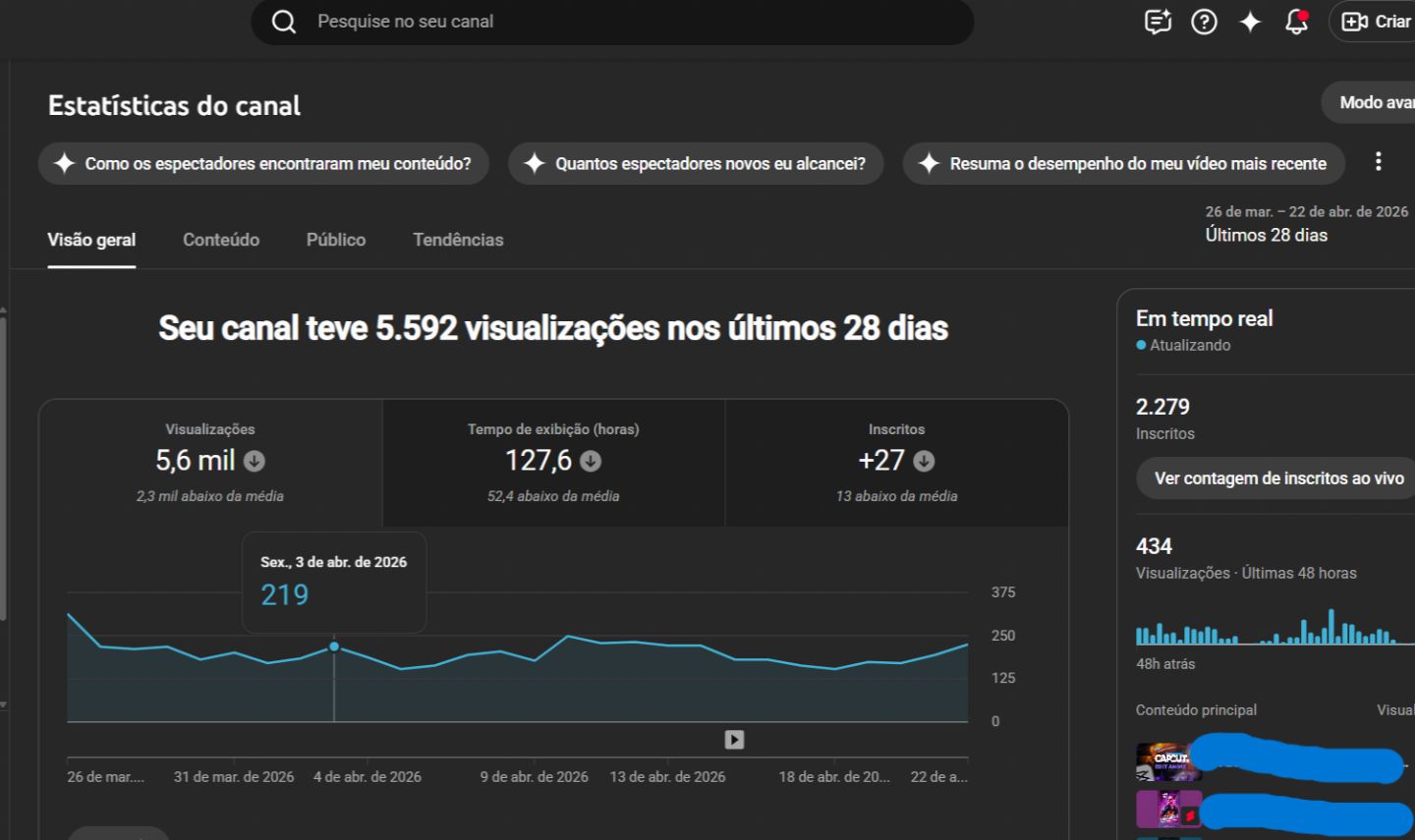The width and height of the screenshot is (1415, 840).
Task: Click the 48h atrás label
Action: (1165, 664)
